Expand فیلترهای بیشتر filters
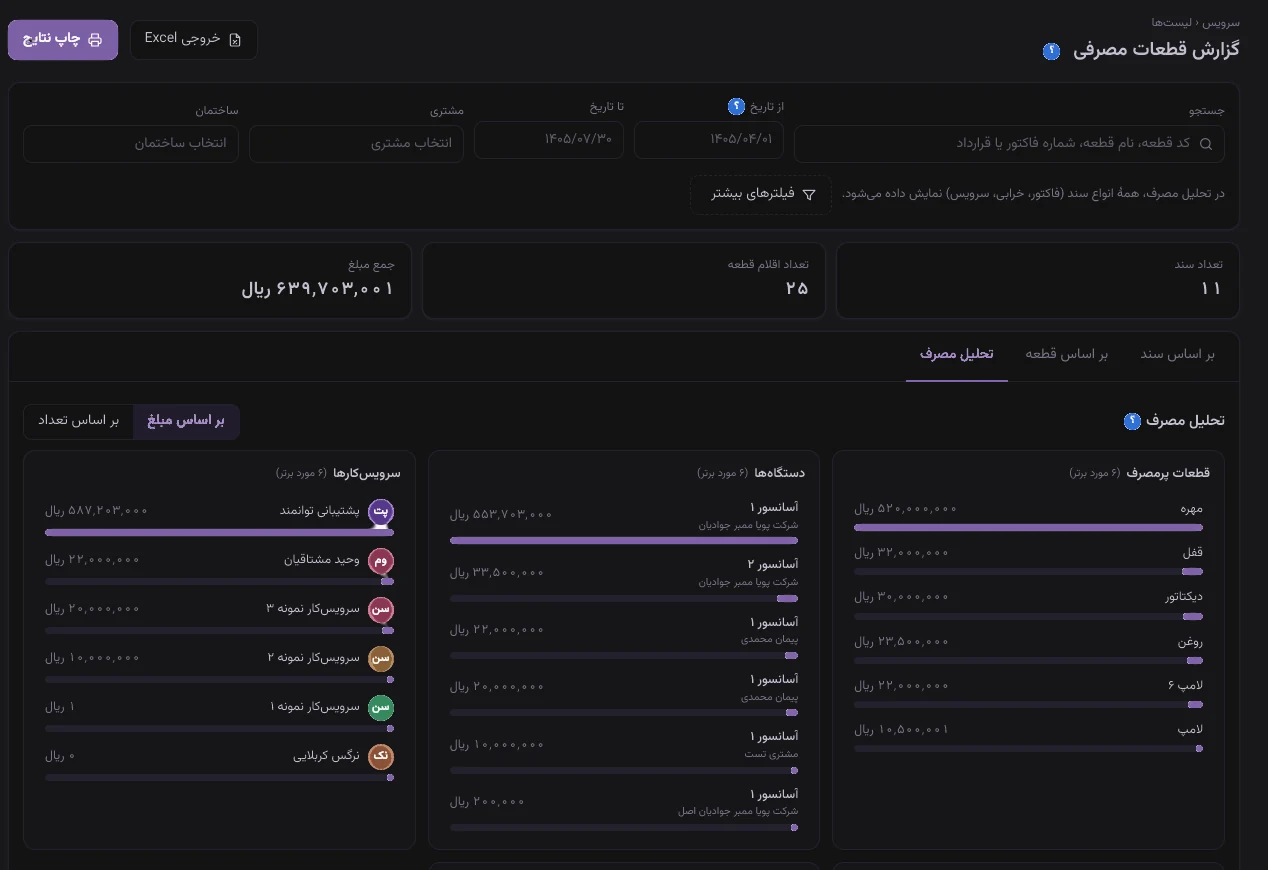The image size is (1268, 870). pos(761,194)
